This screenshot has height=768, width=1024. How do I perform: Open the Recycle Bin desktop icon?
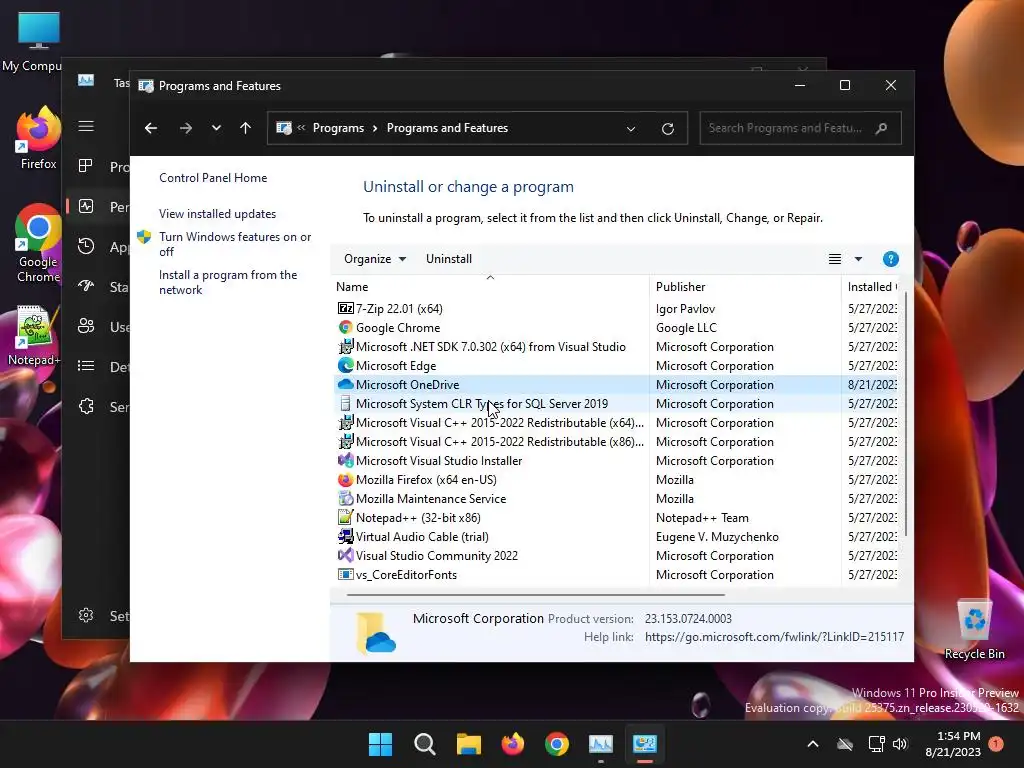pyautogui.click(x=974, y=630)
